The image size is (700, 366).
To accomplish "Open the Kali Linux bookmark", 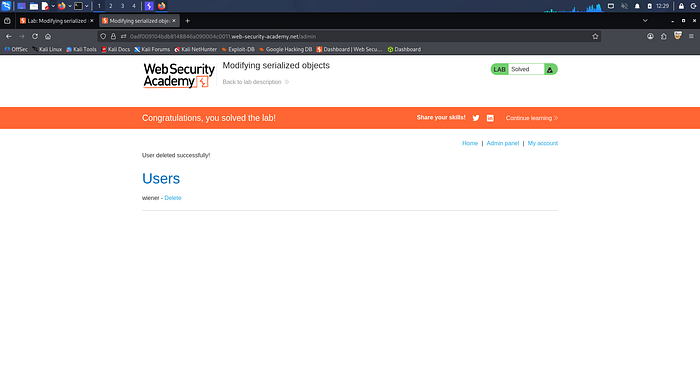I will point(47,49).
